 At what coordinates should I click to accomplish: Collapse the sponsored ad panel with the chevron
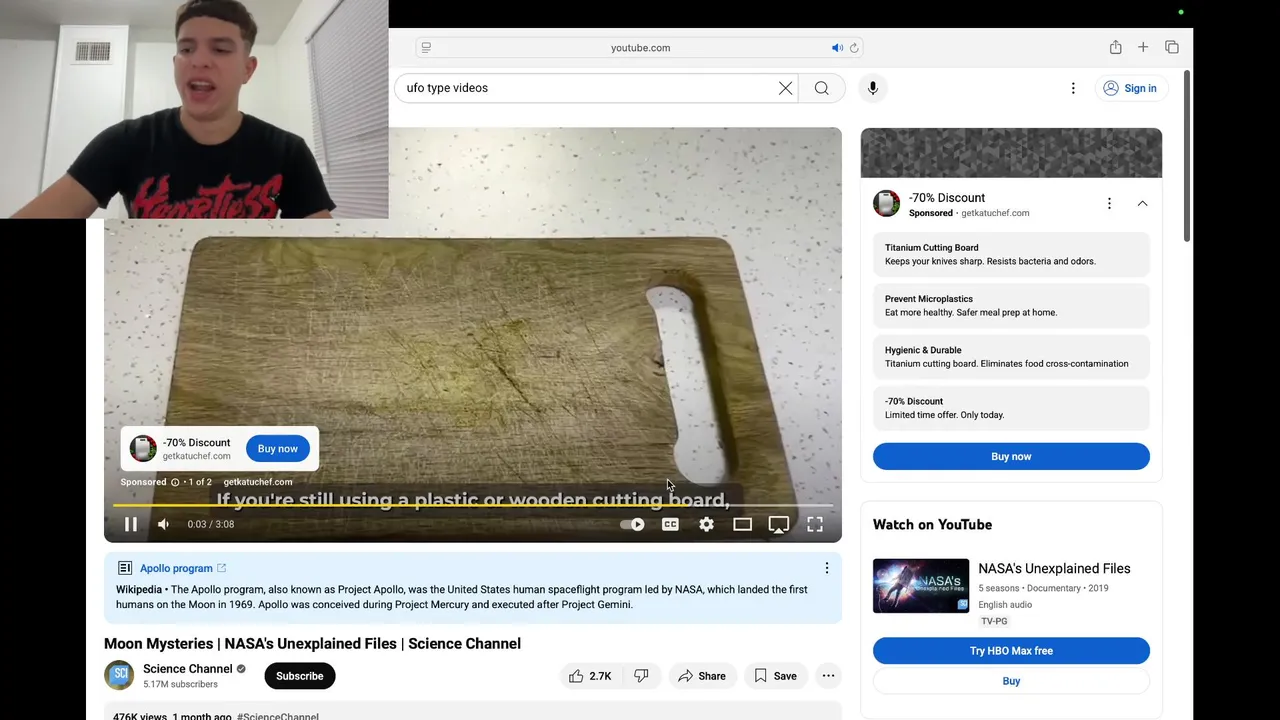click(x=1142, y=204)
